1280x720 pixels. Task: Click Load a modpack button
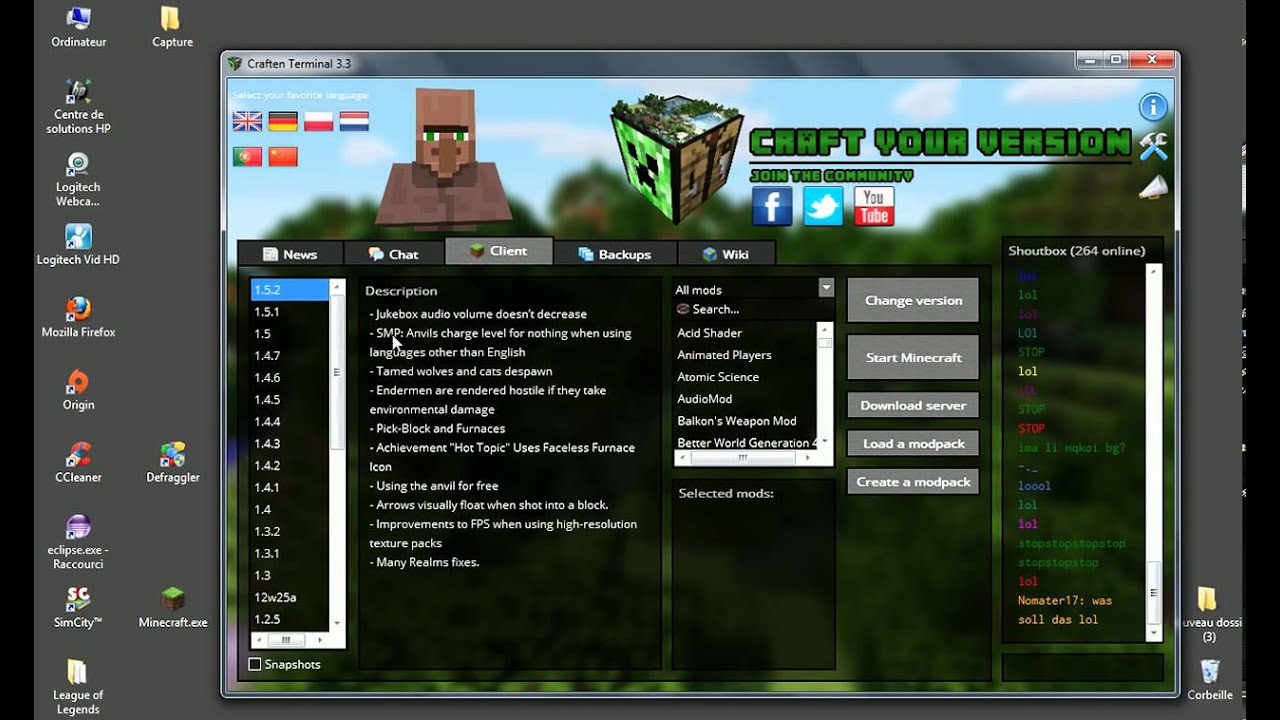tap(913, 443)
